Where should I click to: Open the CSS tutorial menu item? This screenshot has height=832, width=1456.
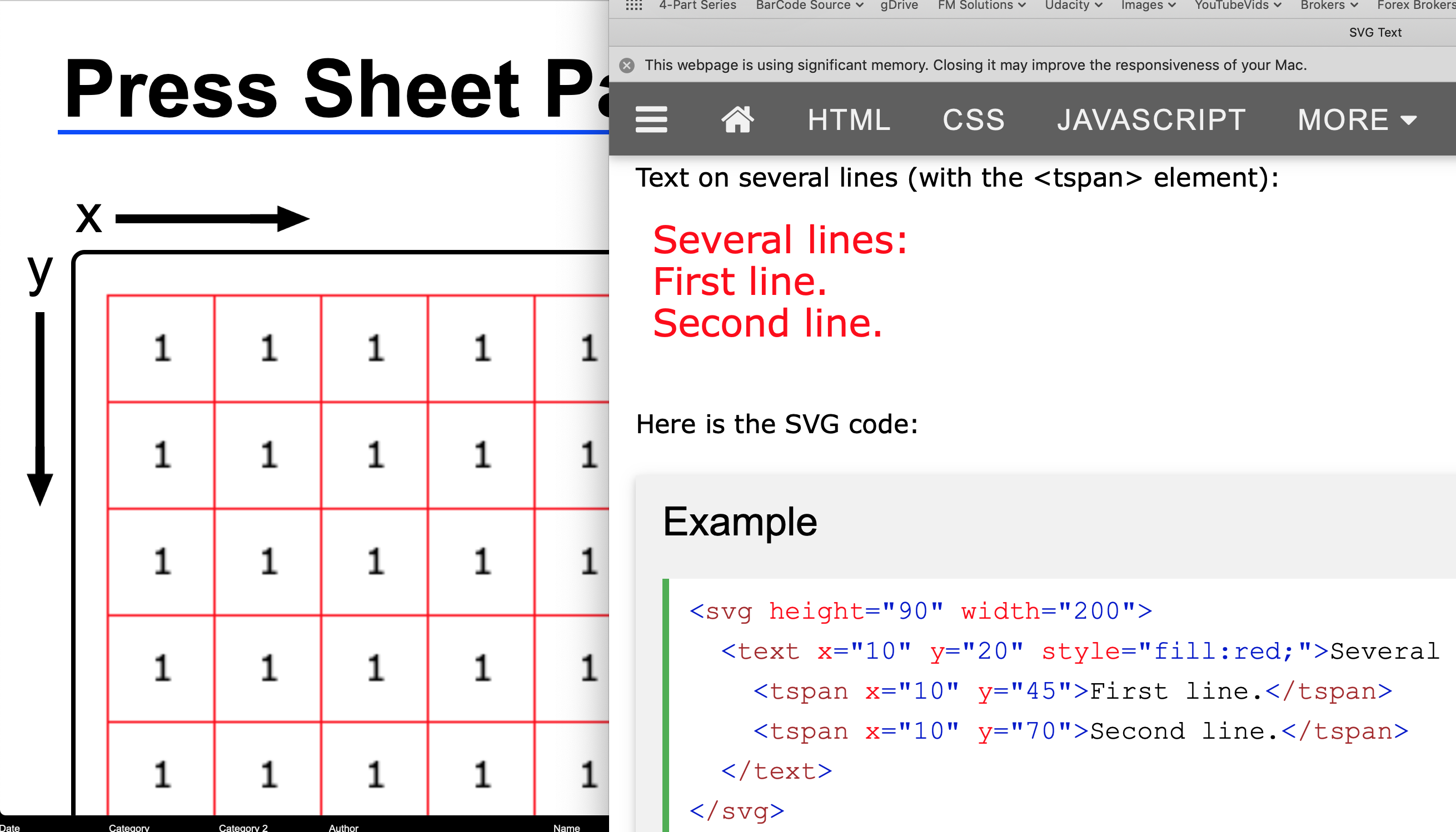click(x=974, y=120)
